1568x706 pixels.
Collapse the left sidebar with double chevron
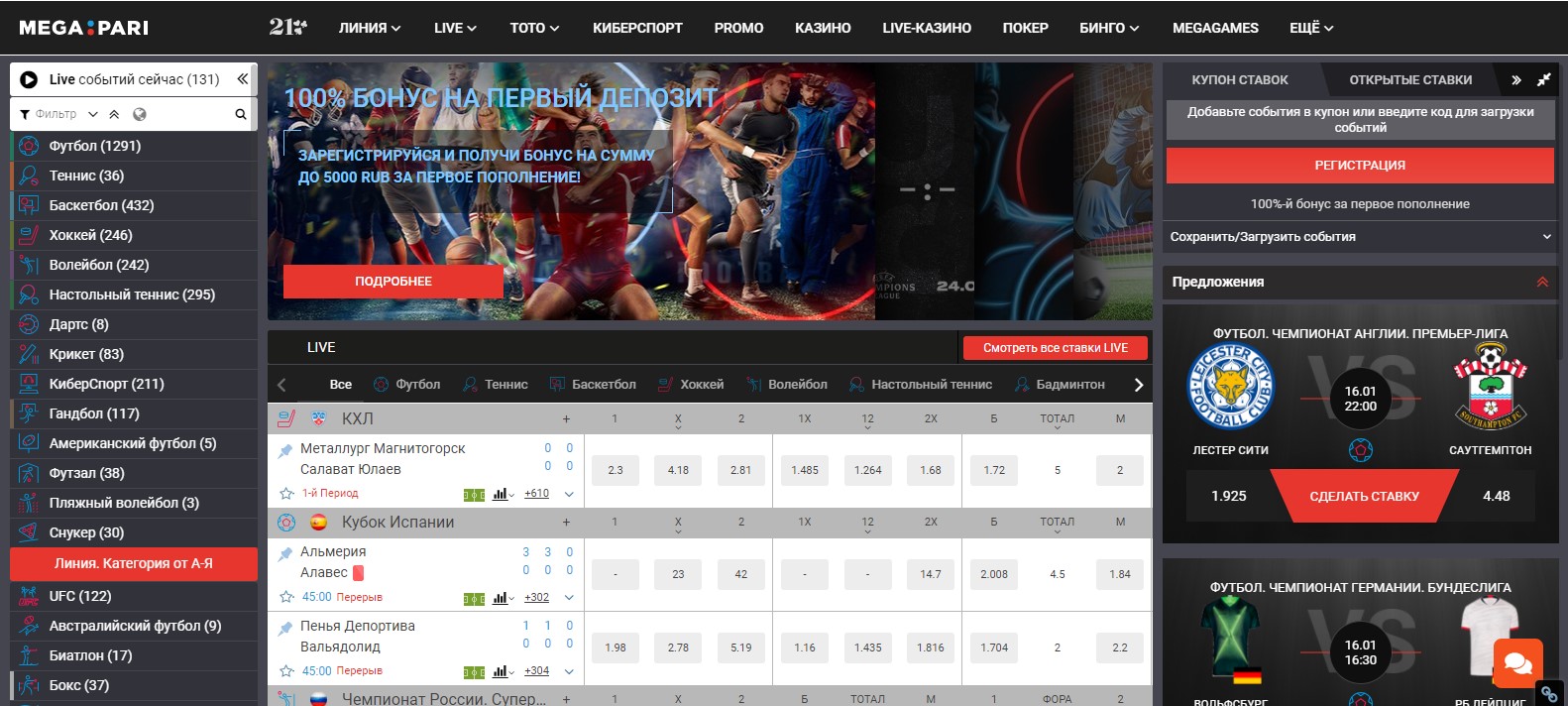tap(242, 78)
